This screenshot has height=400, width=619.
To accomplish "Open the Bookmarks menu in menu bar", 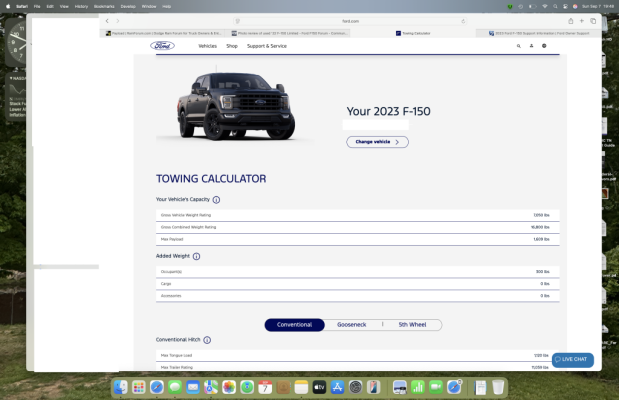I will [104, 6].
